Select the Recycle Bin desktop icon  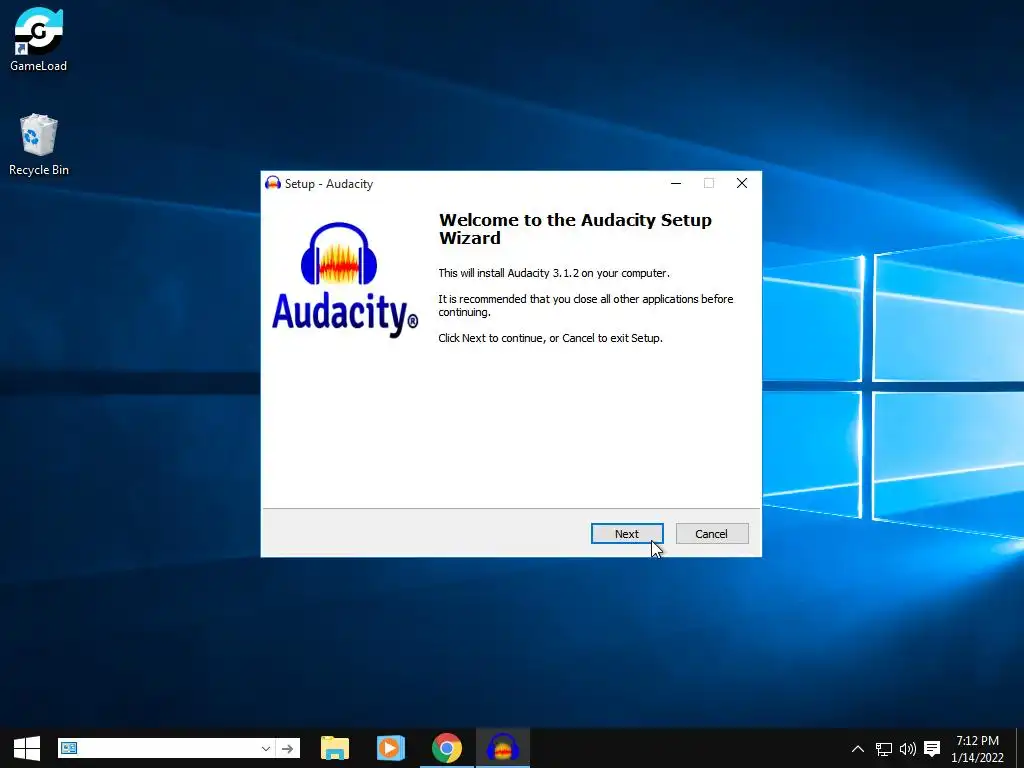(x=39, y=145)
